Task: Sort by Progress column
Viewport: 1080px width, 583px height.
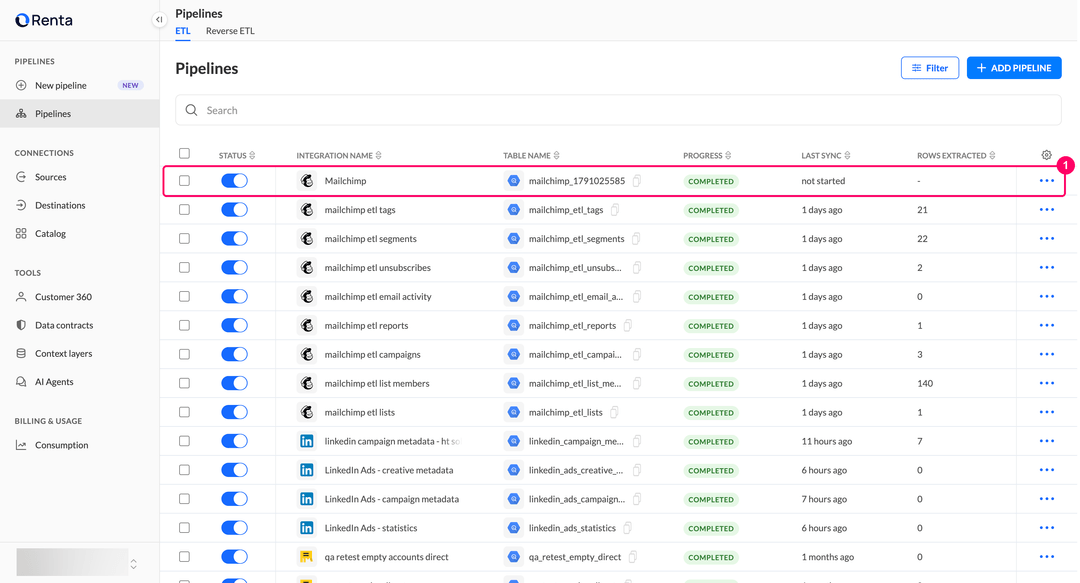Action: (x=707, y=156)
